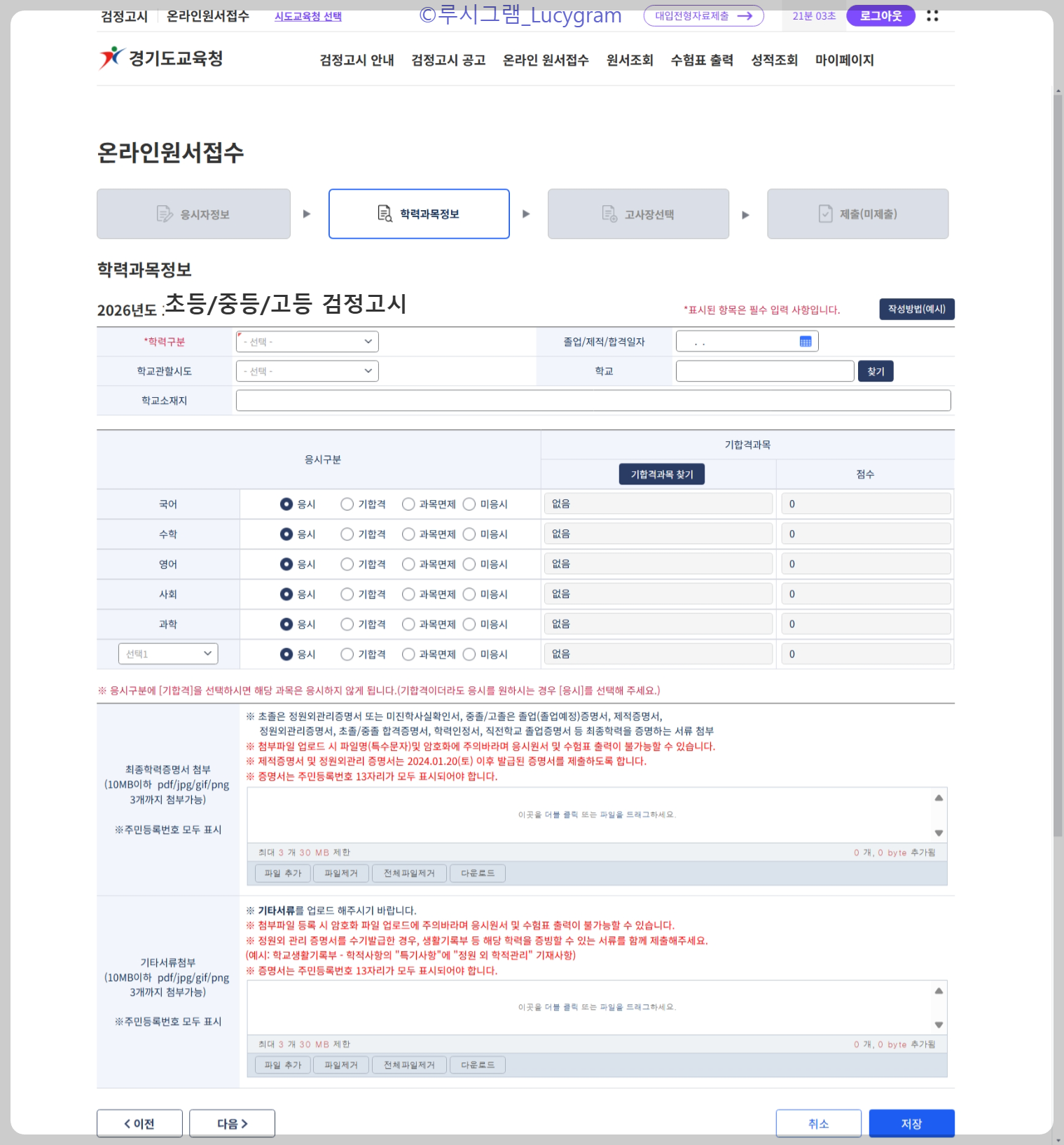Open 마이페이지 menu
This screenshot has width=1064, height=1145.
(x=844, y=60)
